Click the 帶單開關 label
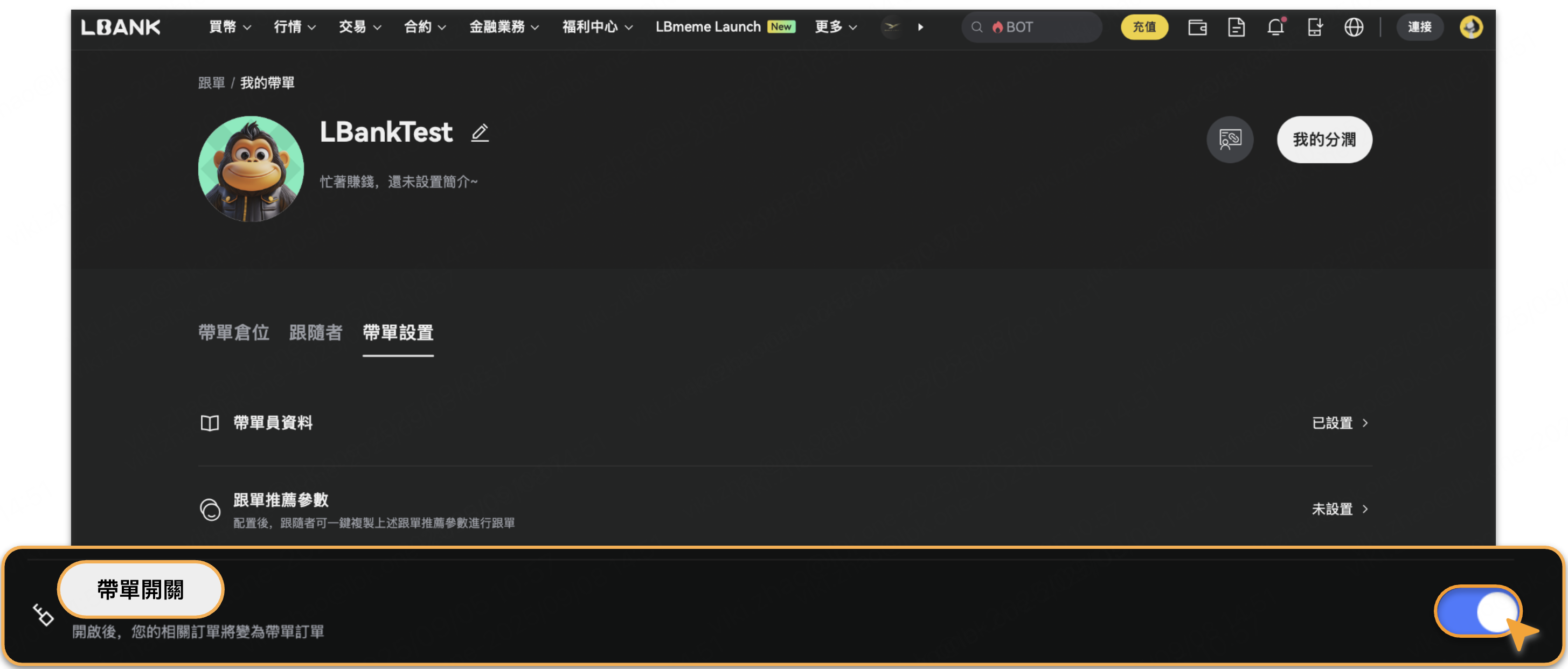1568x669 pixels. [141, 589]
